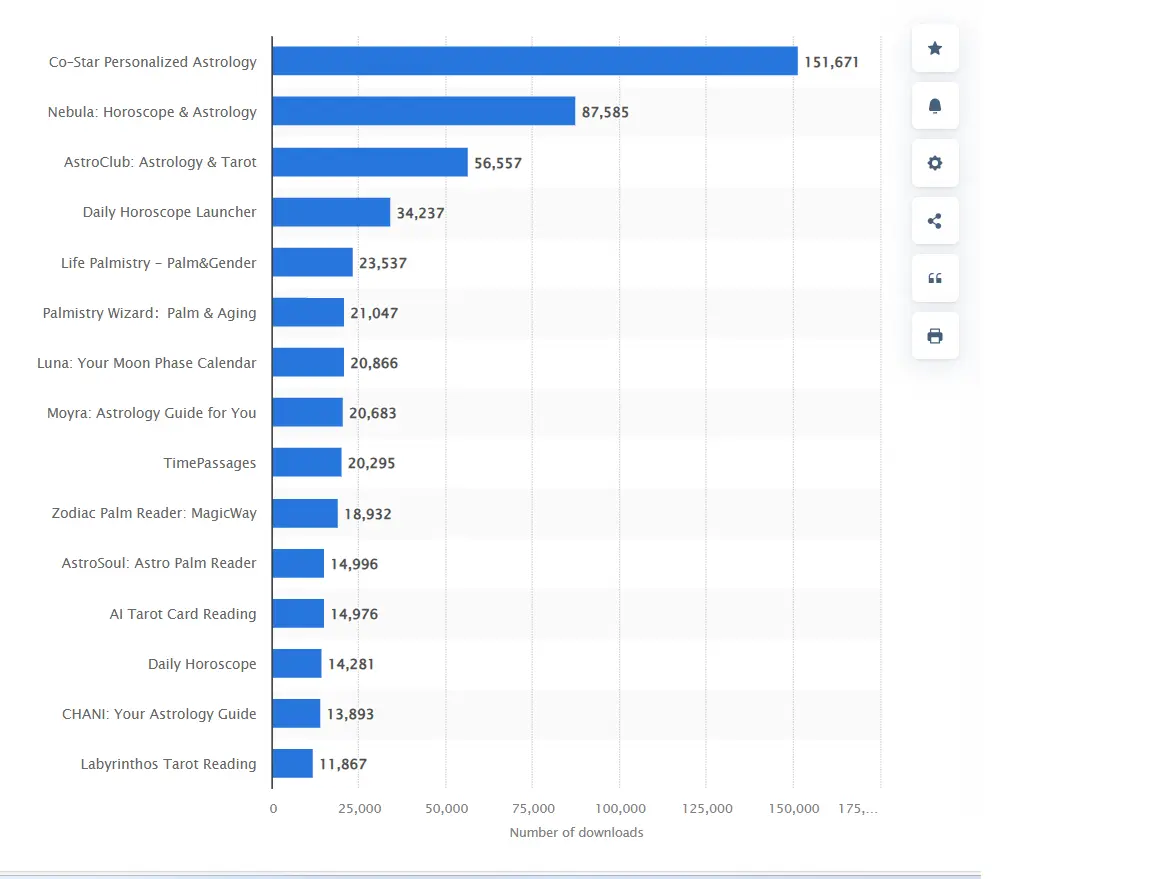Click the star favorite icon
The image size is (1152, 879).
pos(935,48)
